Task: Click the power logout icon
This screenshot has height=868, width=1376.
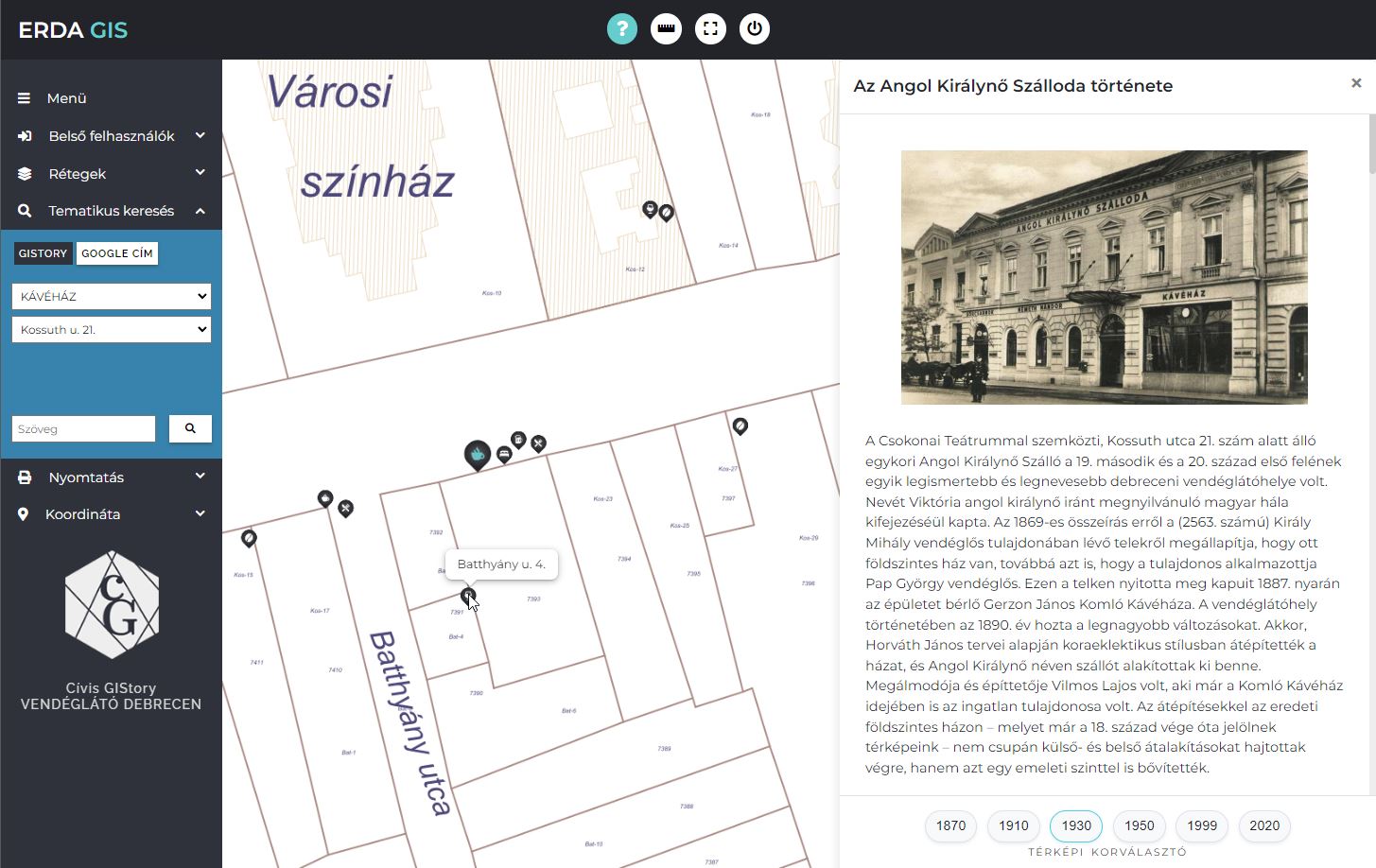Action: pos(754,28)
